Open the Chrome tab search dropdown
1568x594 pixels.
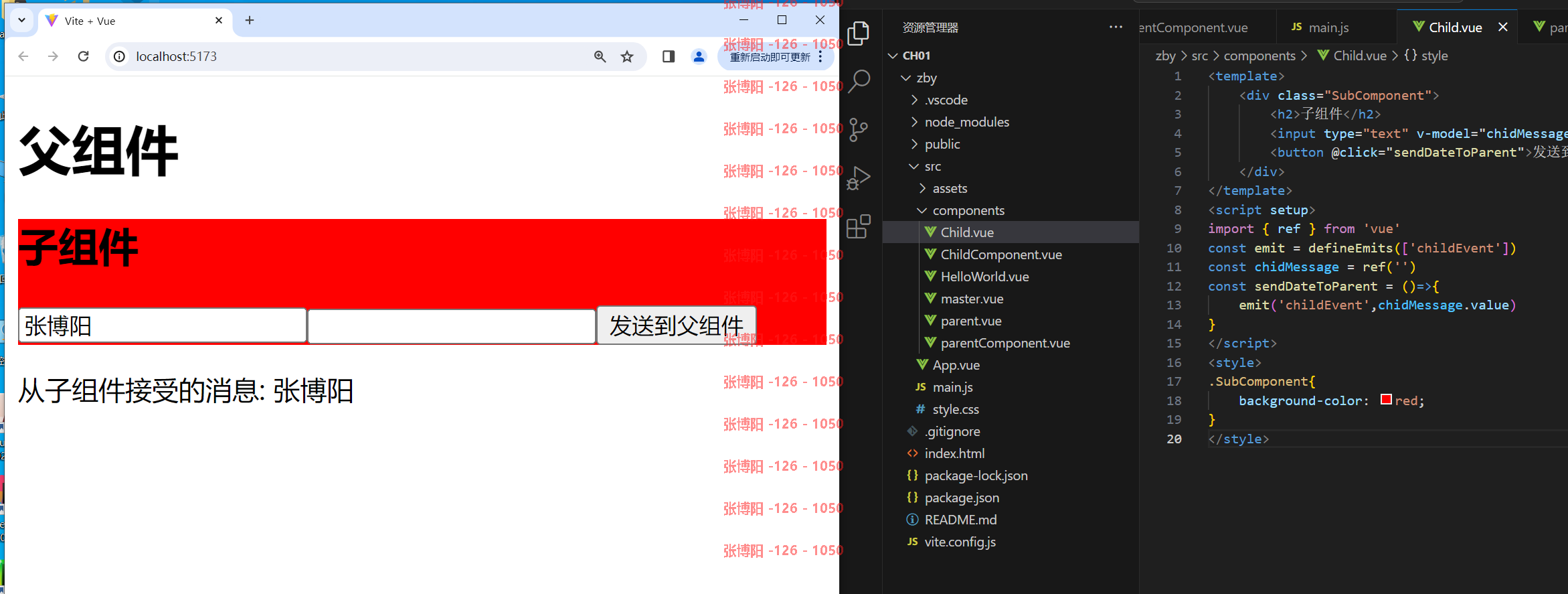(x=21, y=20)
